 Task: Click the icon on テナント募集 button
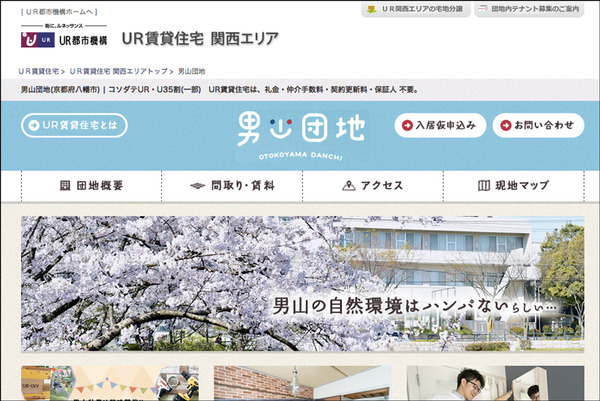tap(483, 9)
